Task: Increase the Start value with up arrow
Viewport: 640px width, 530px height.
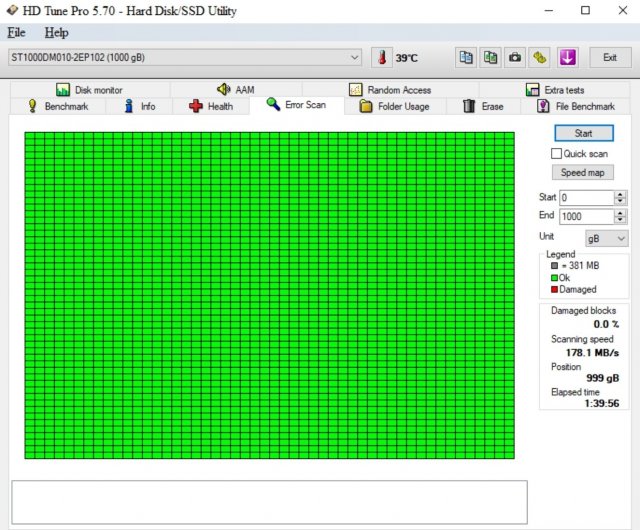Action: (x=620, y=194)
